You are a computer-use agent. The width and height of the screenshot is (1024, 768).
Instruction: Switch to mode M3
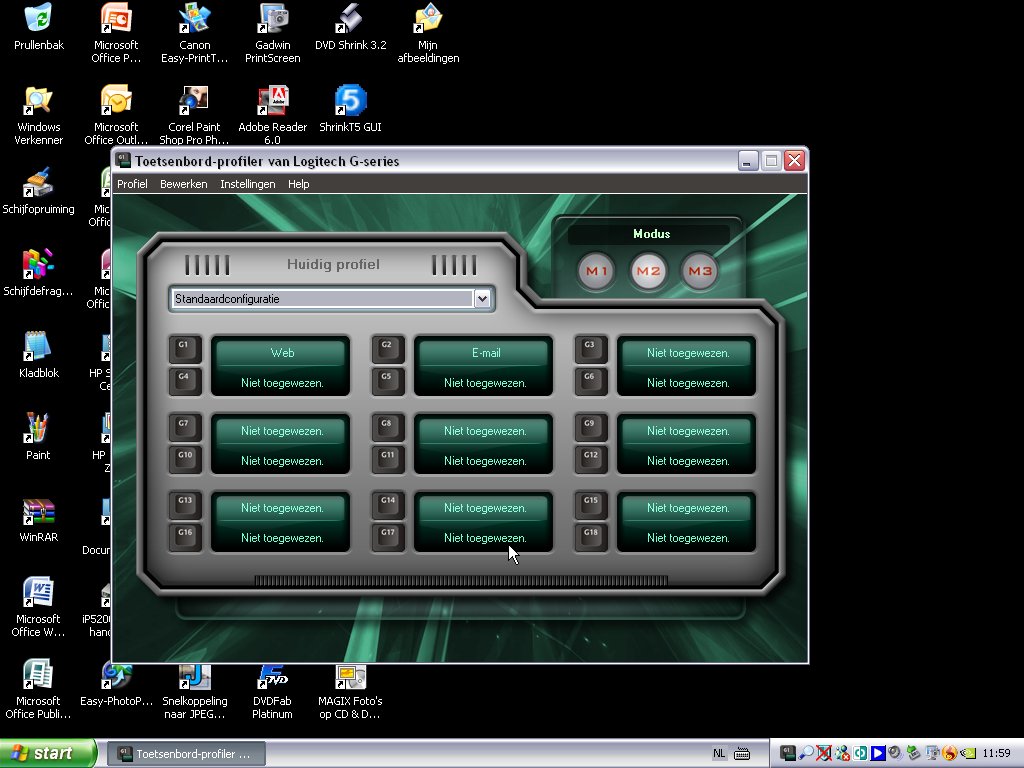pyautogui.click(x=699, y=271)
